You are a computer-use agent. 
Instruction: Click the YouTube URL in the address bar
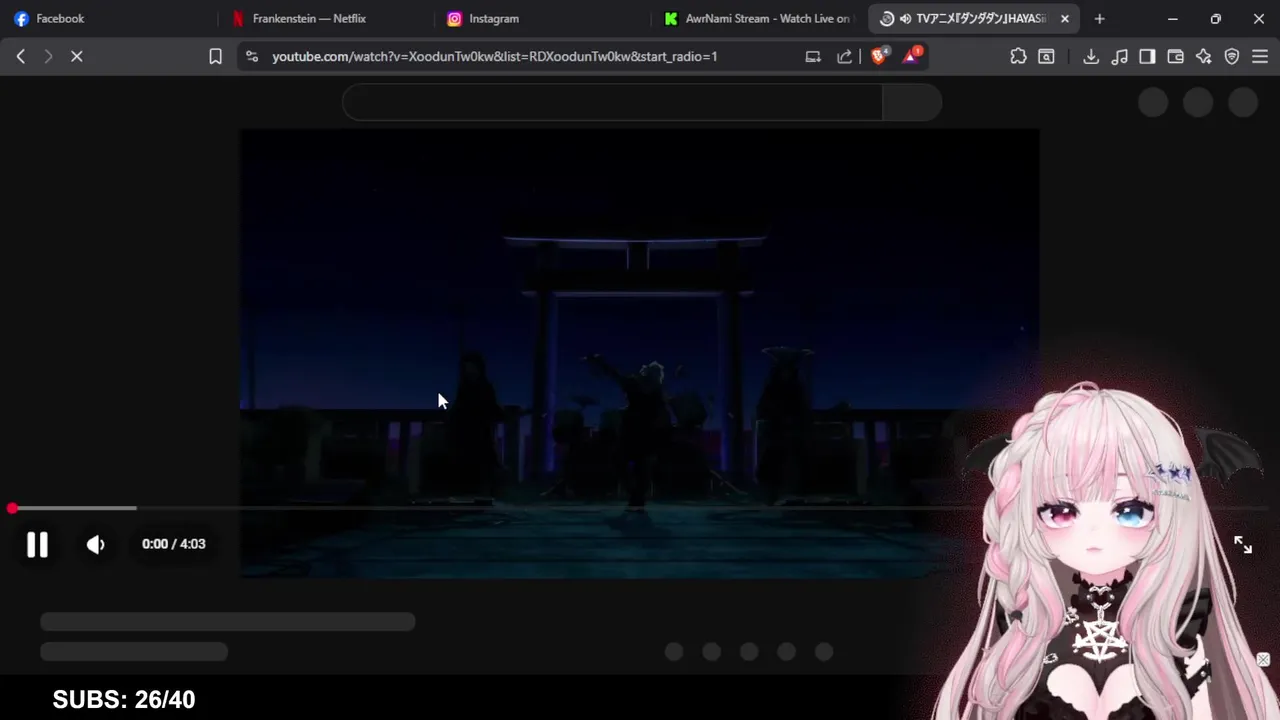pos(495,57)
